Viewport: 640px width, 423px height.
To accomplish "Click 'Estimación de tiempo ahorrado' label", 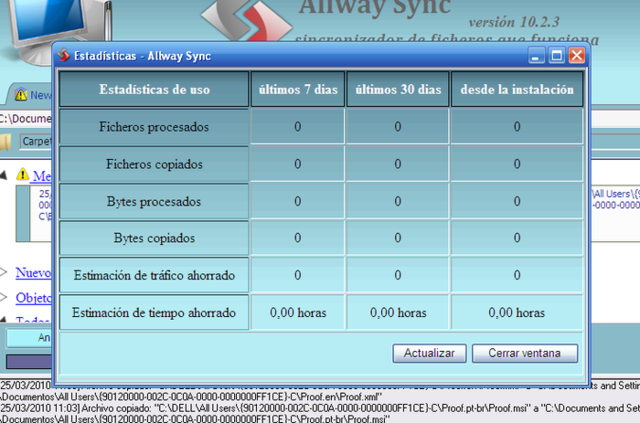I will click(154, 313).
